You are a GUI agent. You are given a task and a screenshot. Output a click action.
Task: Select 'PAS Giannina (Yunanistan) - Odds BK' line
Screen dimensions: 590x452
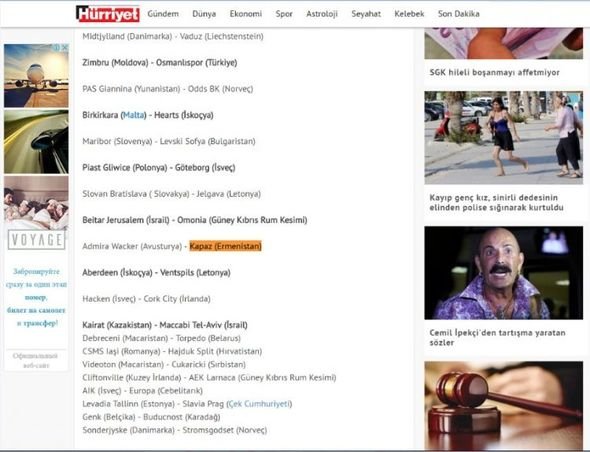coord(168,89)
